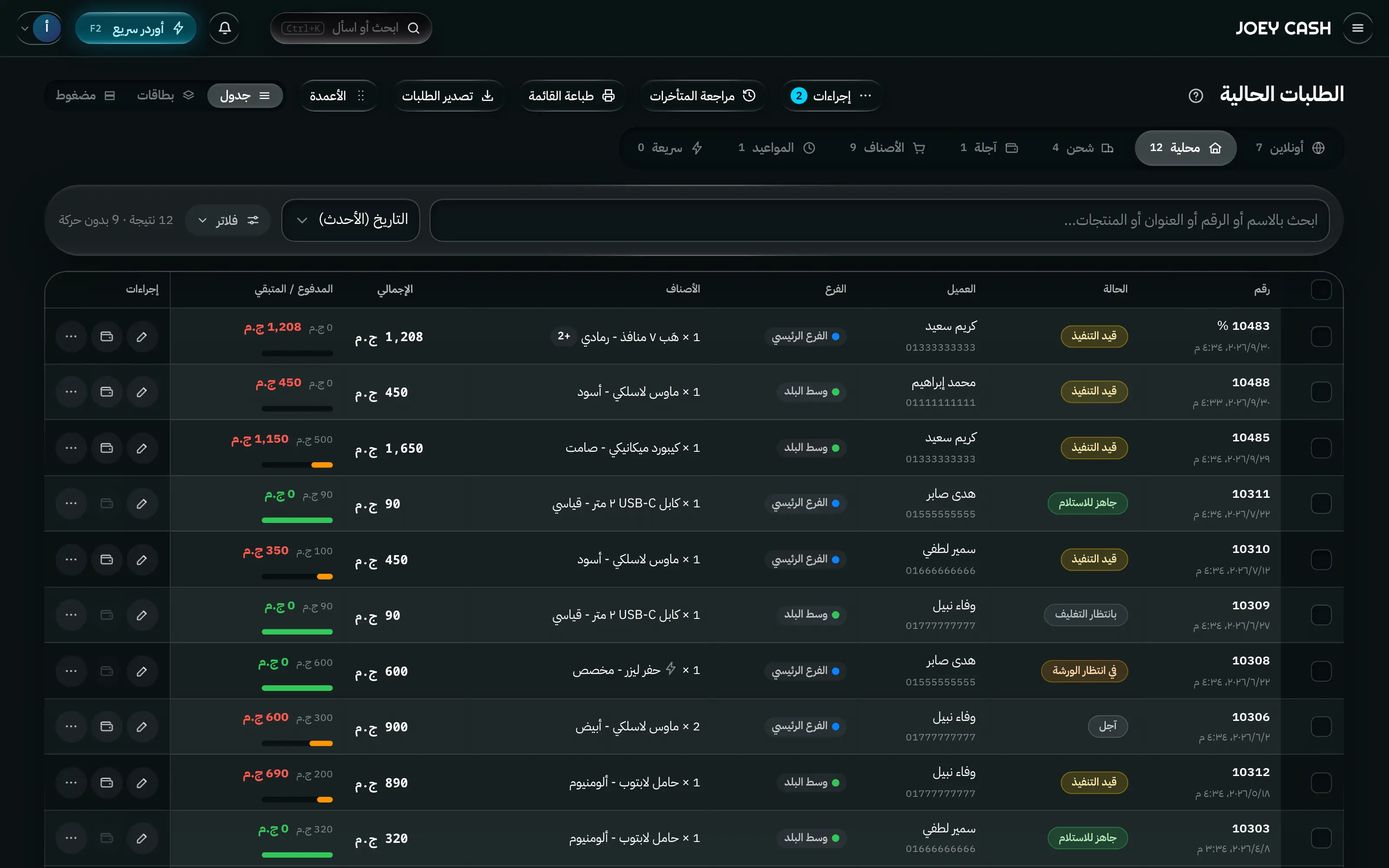Edit order 10308 with the pencil icon
The width and height of the screenshot is (1389, 868).
[x=142, y=671]
